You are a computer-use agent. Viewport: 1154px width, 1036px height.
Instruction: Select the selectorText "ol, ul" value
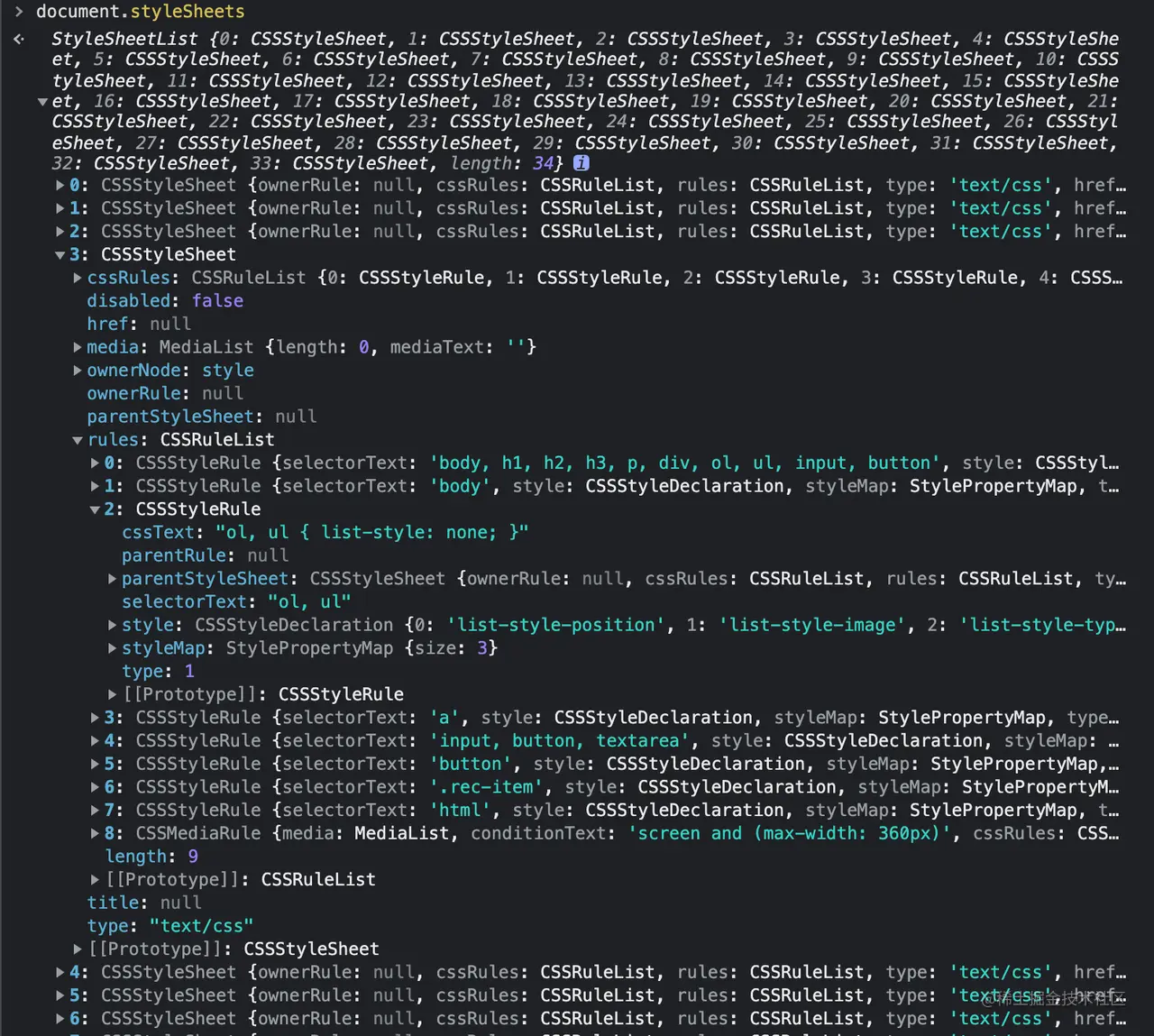[309, 602]
